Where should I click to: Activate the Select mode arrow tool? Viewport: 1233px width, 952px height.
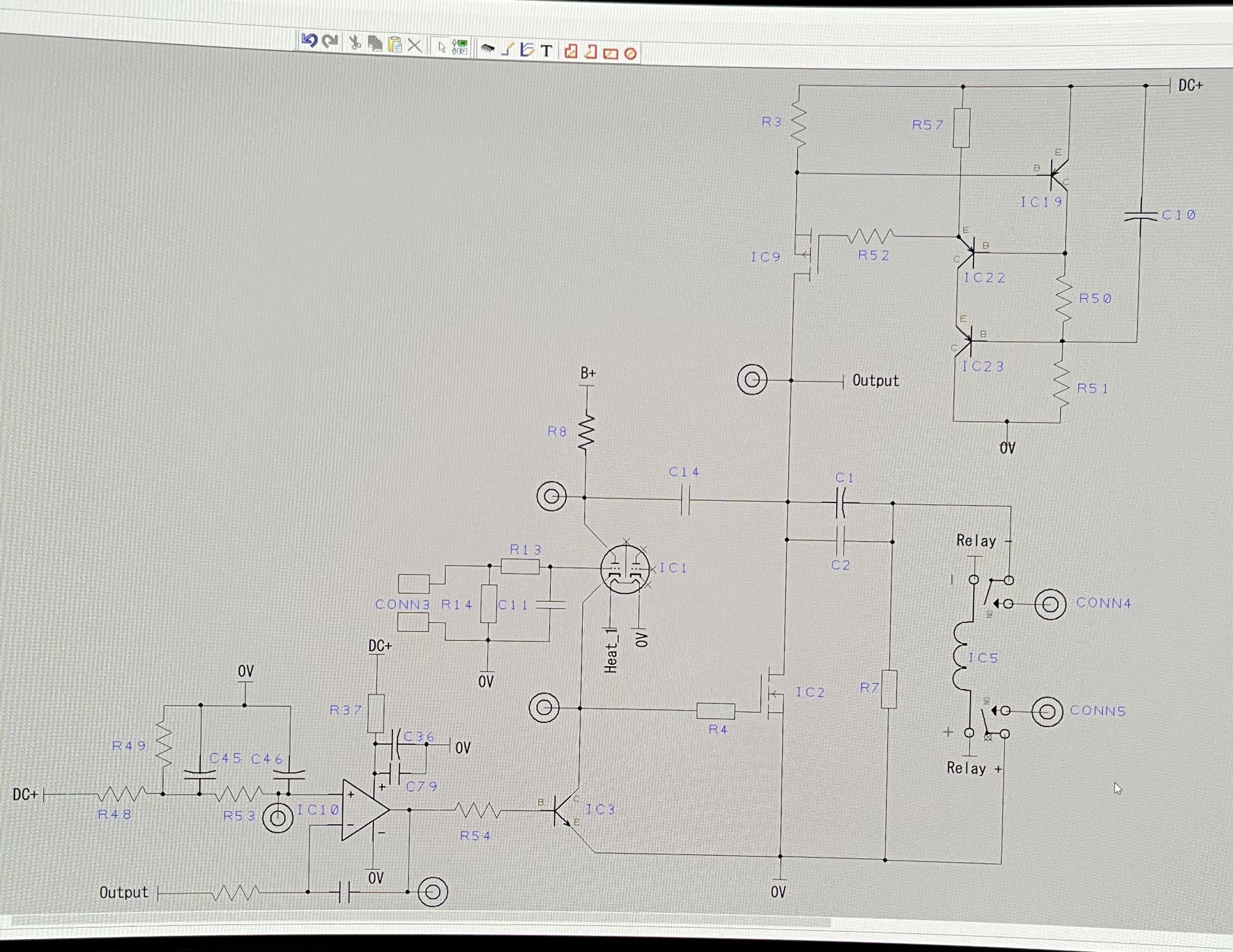tap(442, 47)
